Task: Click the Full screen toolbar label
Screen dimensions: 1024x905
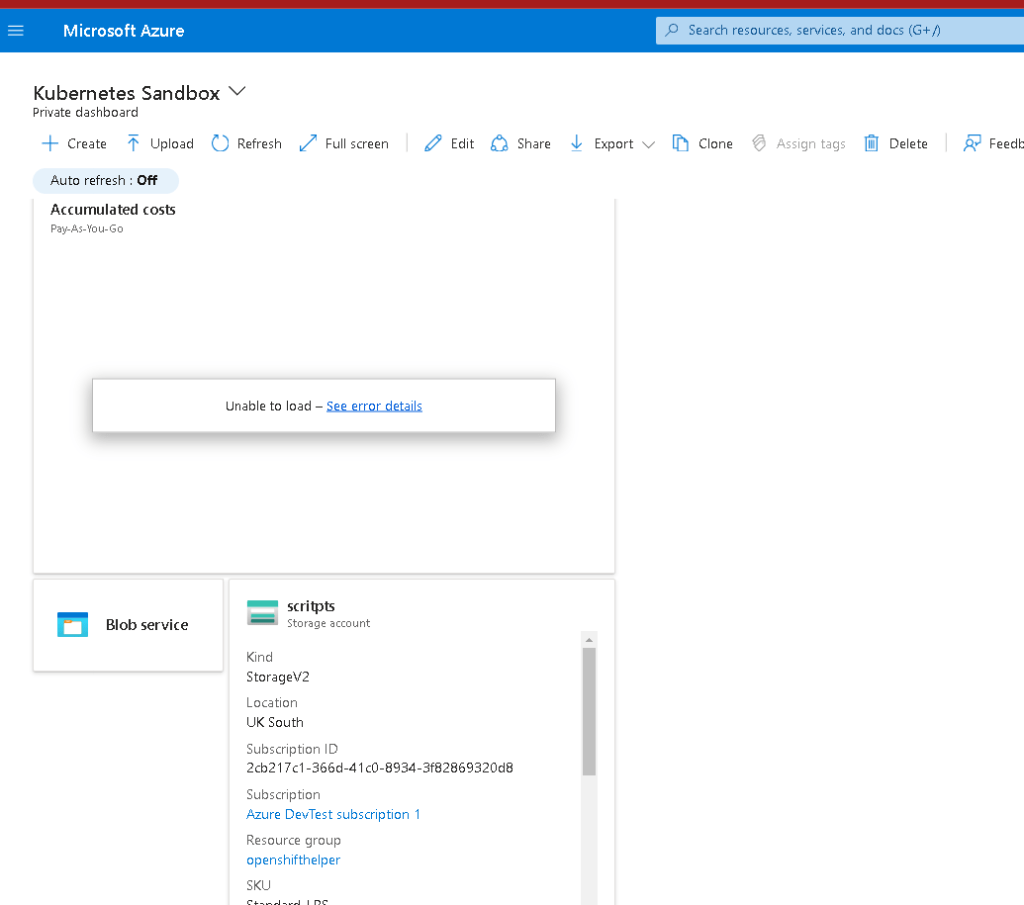Action: [357, 144]
